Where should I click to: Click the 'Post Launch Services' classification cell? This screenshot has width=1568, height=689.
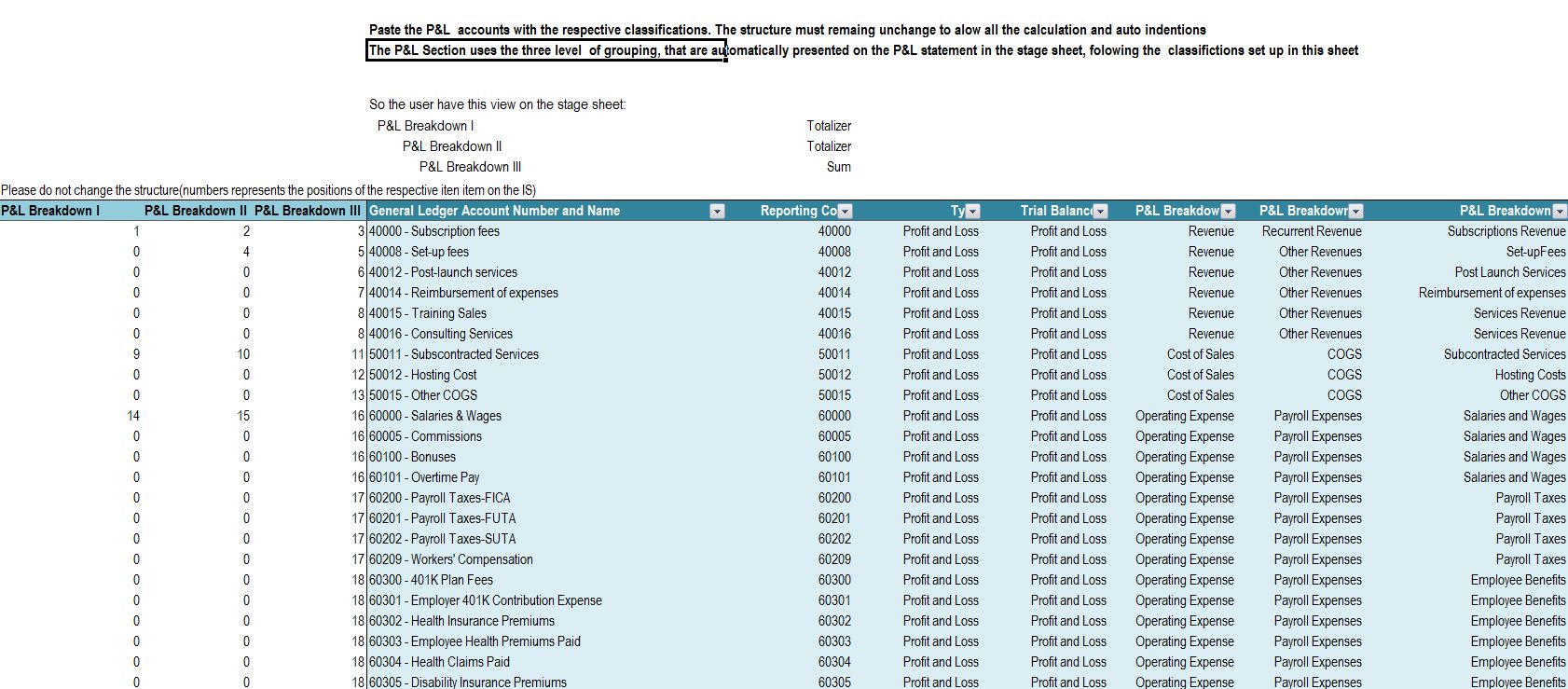pos(1510,272)
